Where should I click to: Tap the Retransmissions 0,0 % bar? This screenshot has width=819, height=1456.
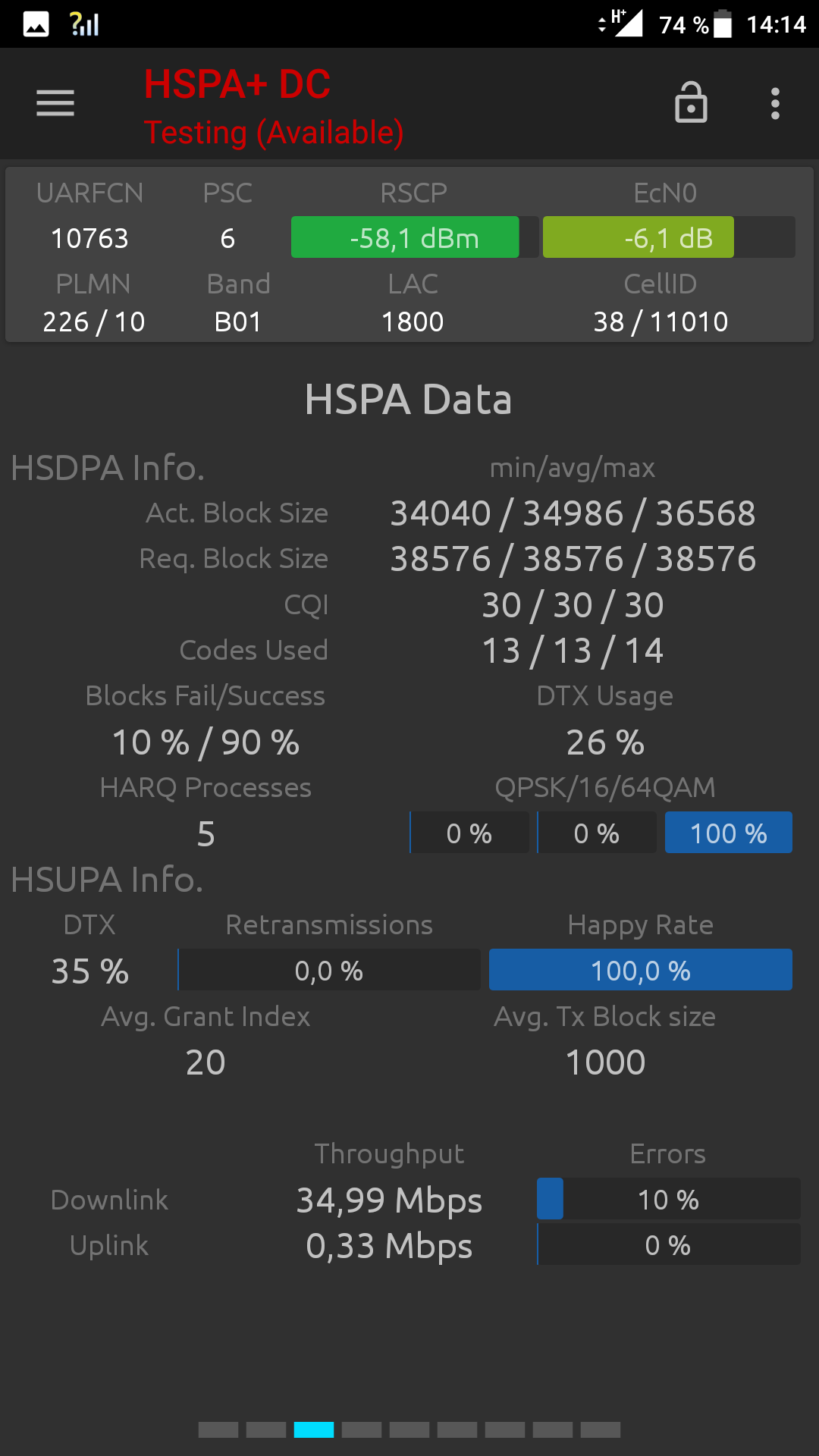tap(329, 970)
